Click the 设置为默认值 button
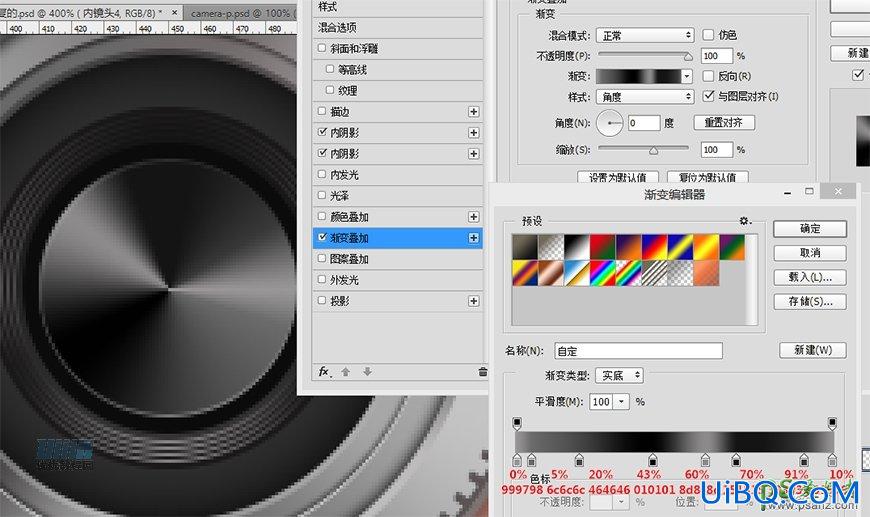This screenshot has width=870, height=517. 618,178
